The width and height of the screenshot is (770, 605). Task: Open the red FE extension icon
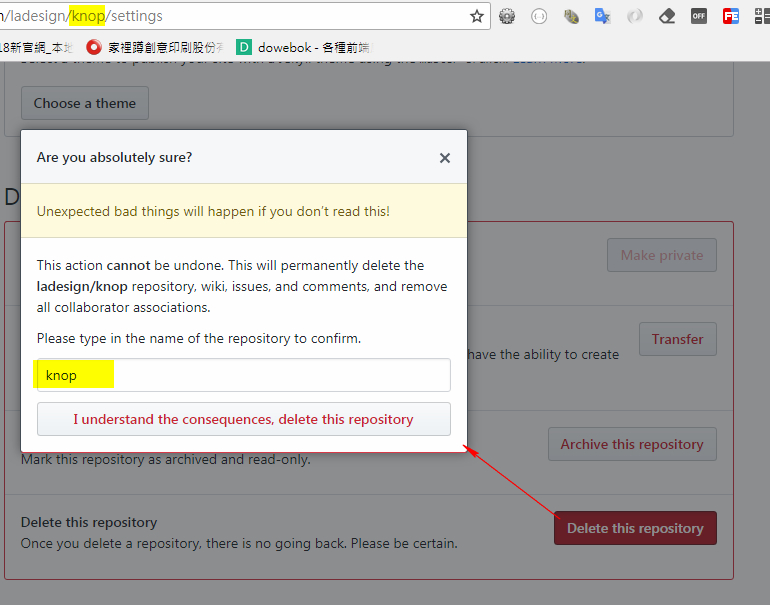click(x=731, y=16)
